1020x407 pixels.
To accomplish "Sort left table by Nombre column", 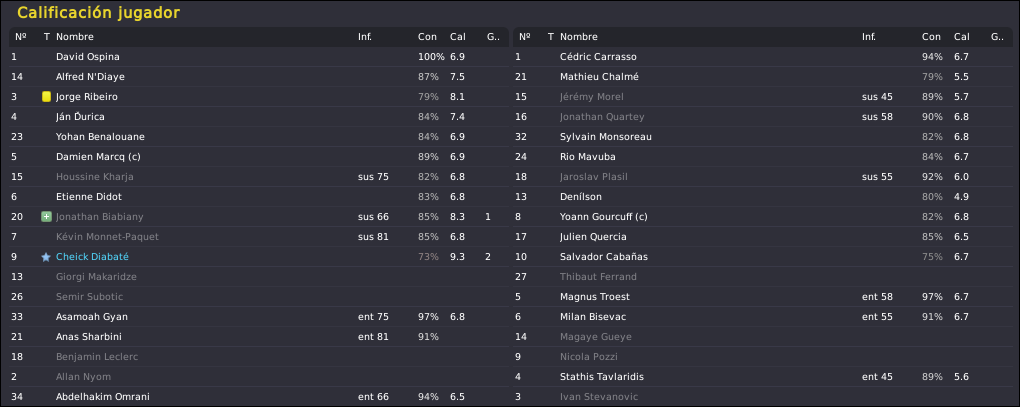I will pyautogui.click(x=75, y=37).
